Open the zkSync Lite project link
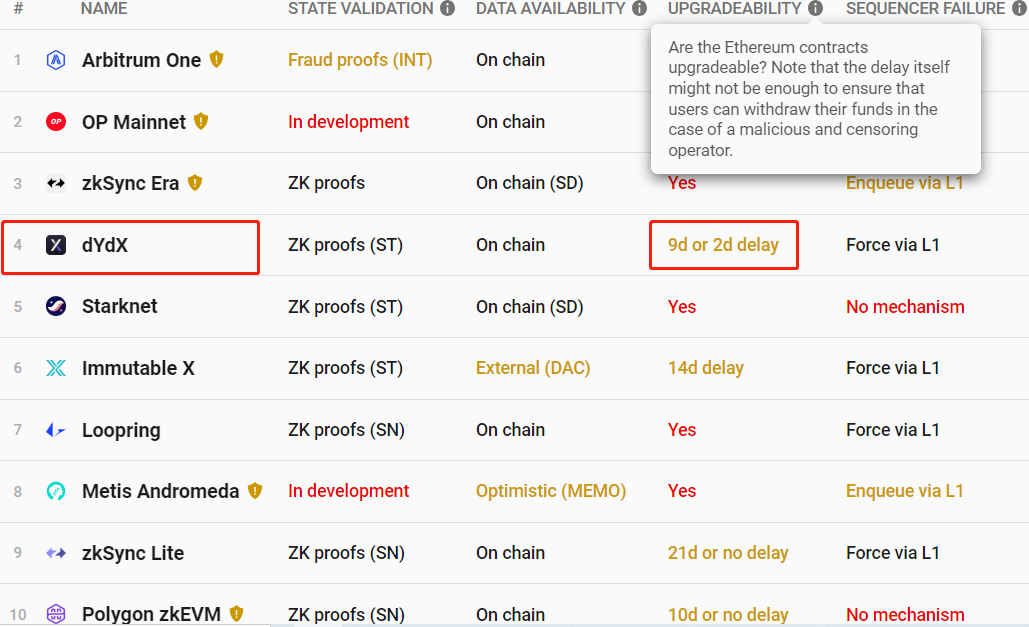Image resolution: width=1029 pixels, height=627 pixels. [x=133, y=553]
